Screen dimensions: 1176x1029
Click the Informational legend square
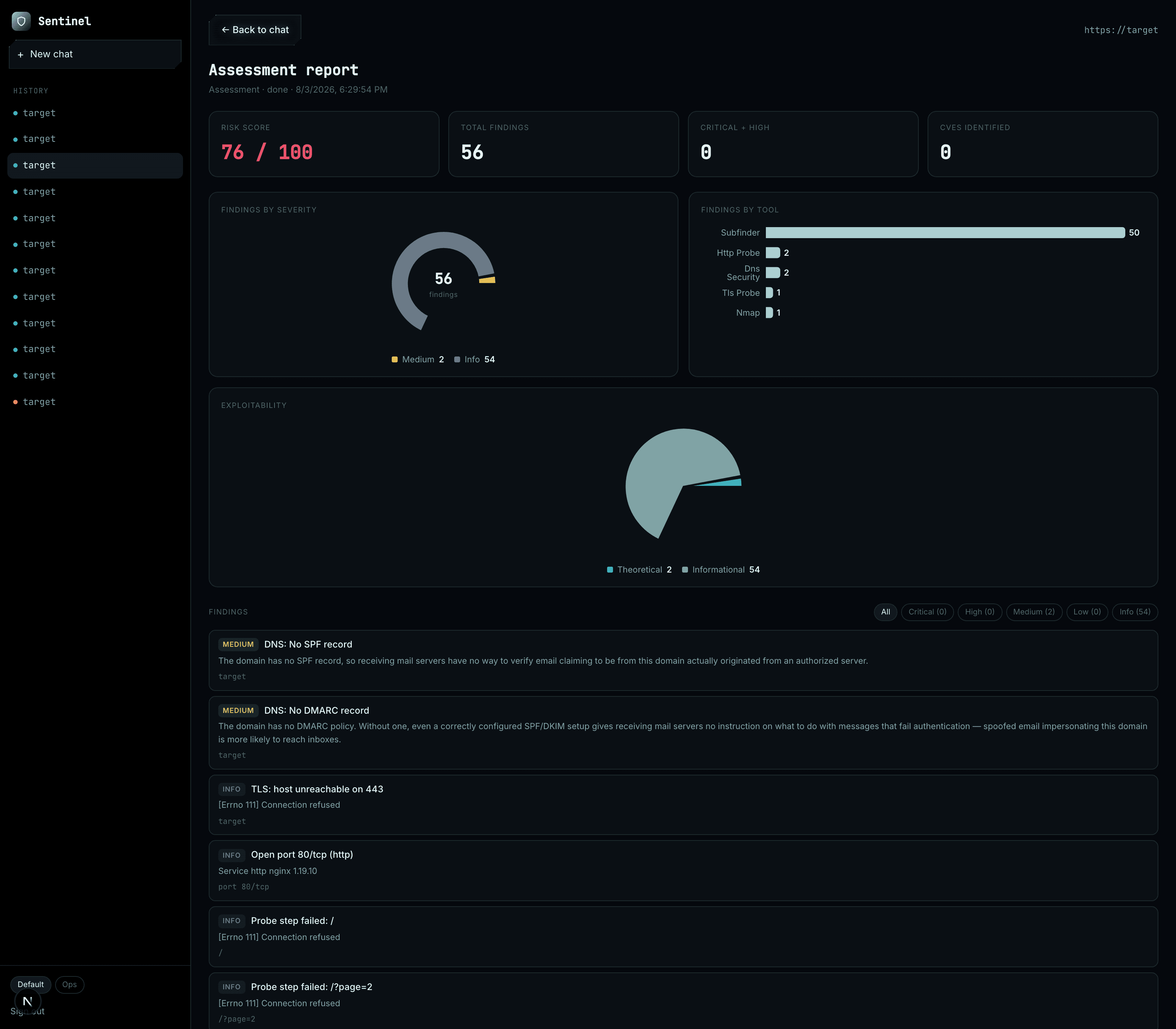685,570
